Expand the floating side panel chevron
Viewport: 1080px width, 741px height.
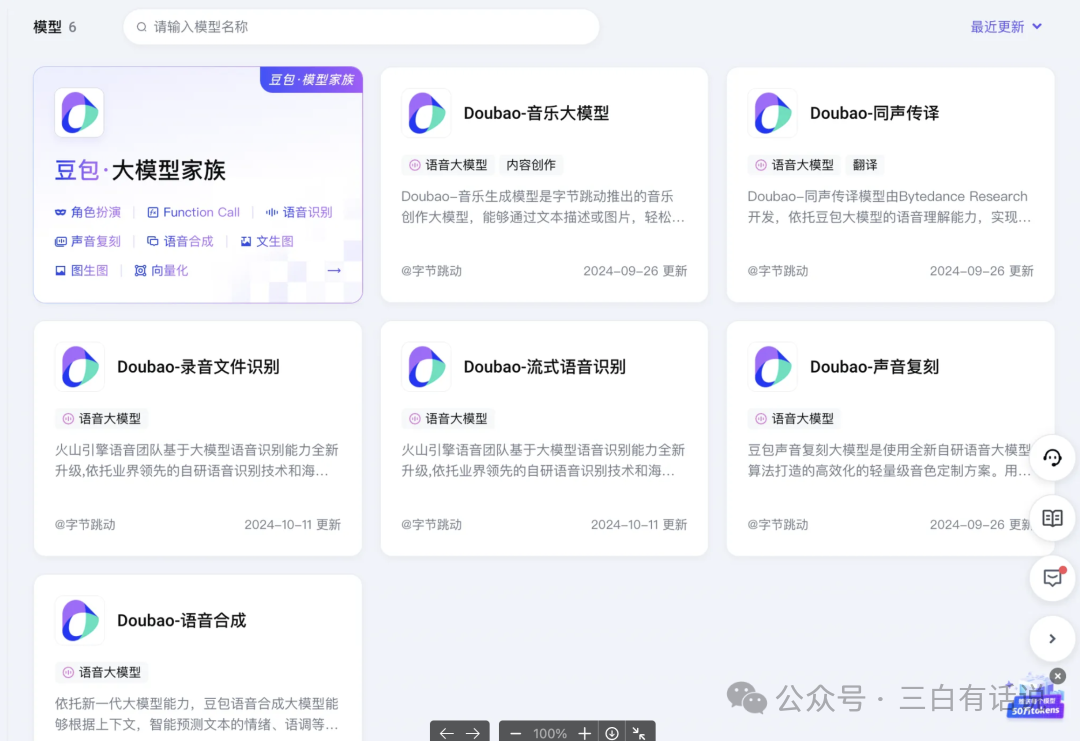click(x=1052, y=638)
